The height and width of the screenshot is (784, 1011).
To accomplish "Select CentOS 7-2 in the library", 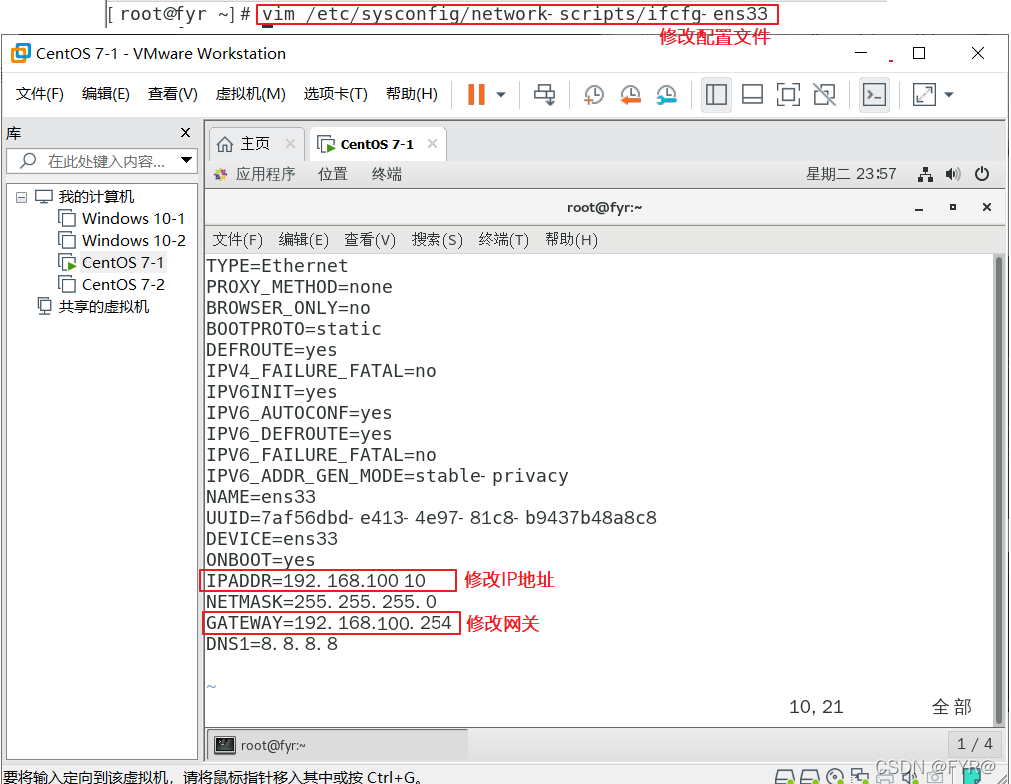I will tap(112, 284).
